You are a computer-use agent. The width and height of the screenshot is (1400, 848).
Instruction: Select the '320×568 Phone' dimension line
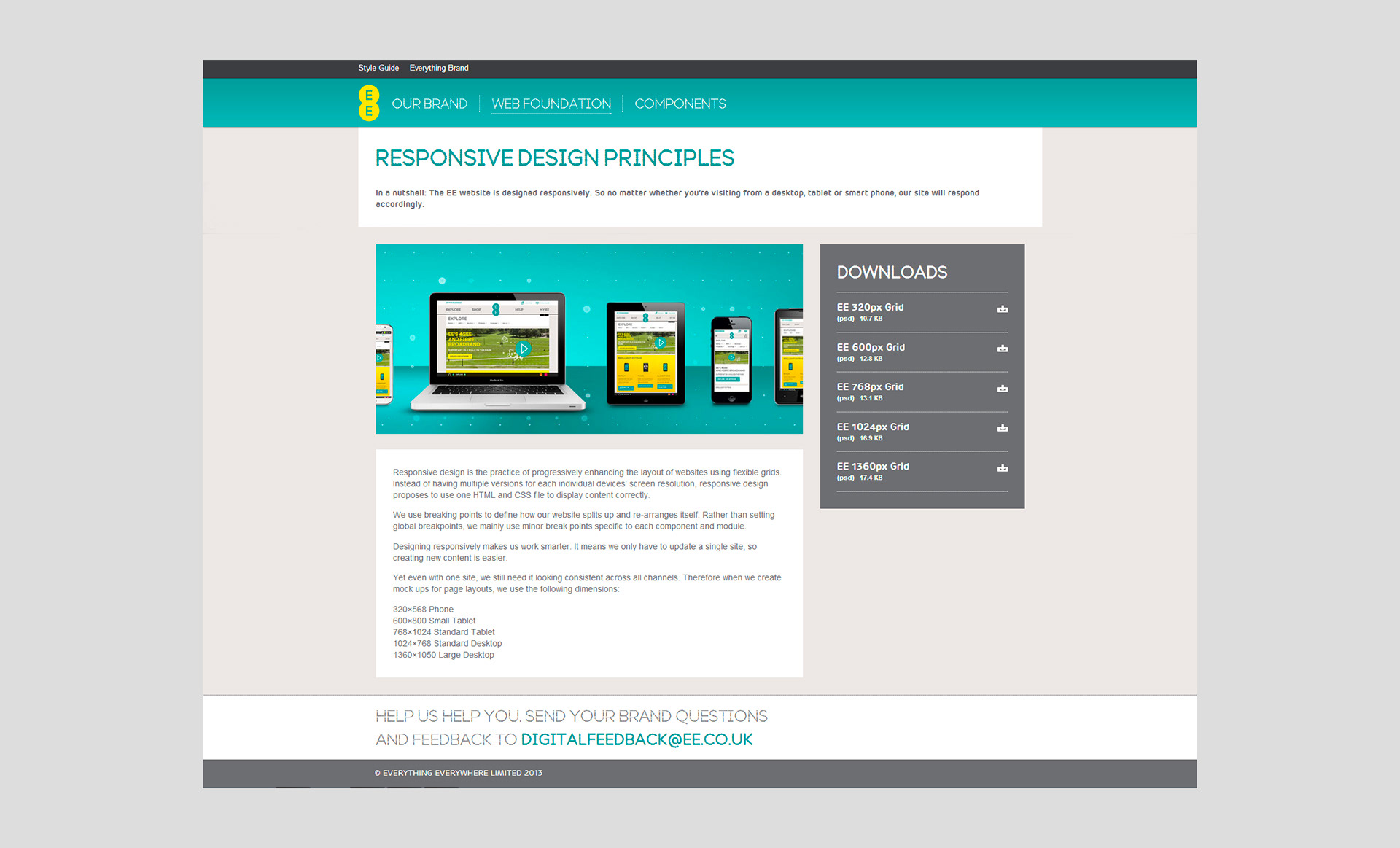point(423,610)
